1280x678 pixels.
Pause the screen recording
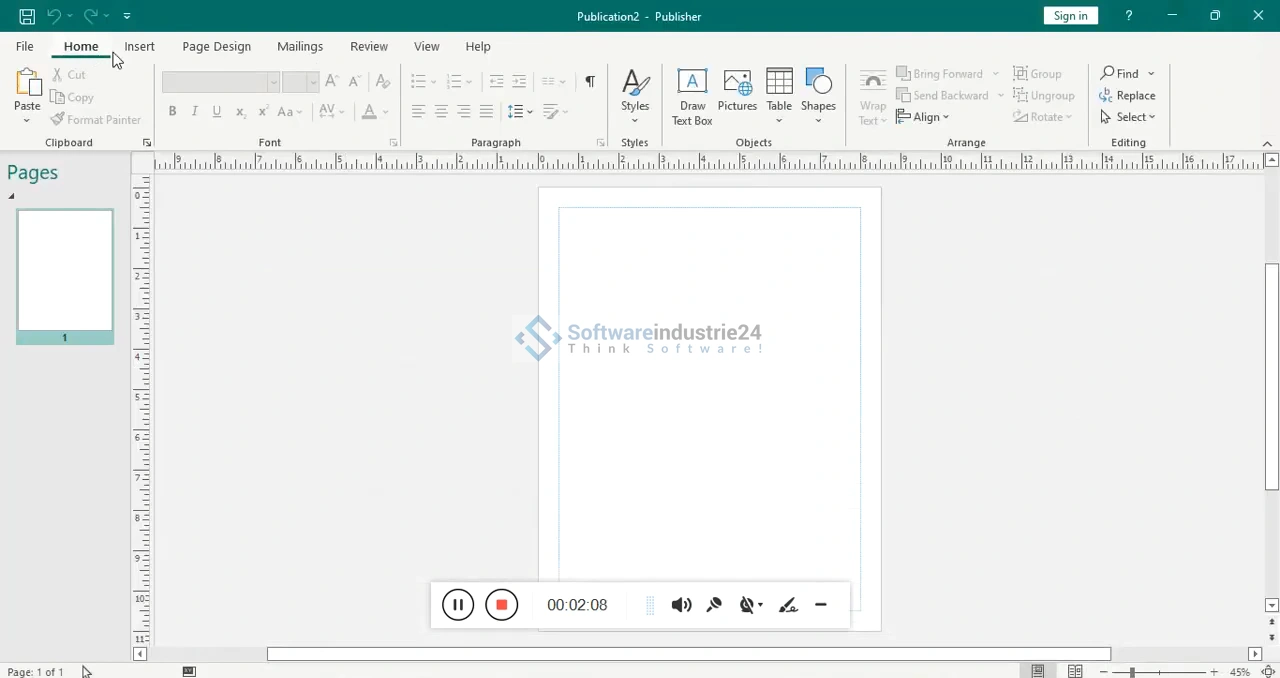coord(458,605)
